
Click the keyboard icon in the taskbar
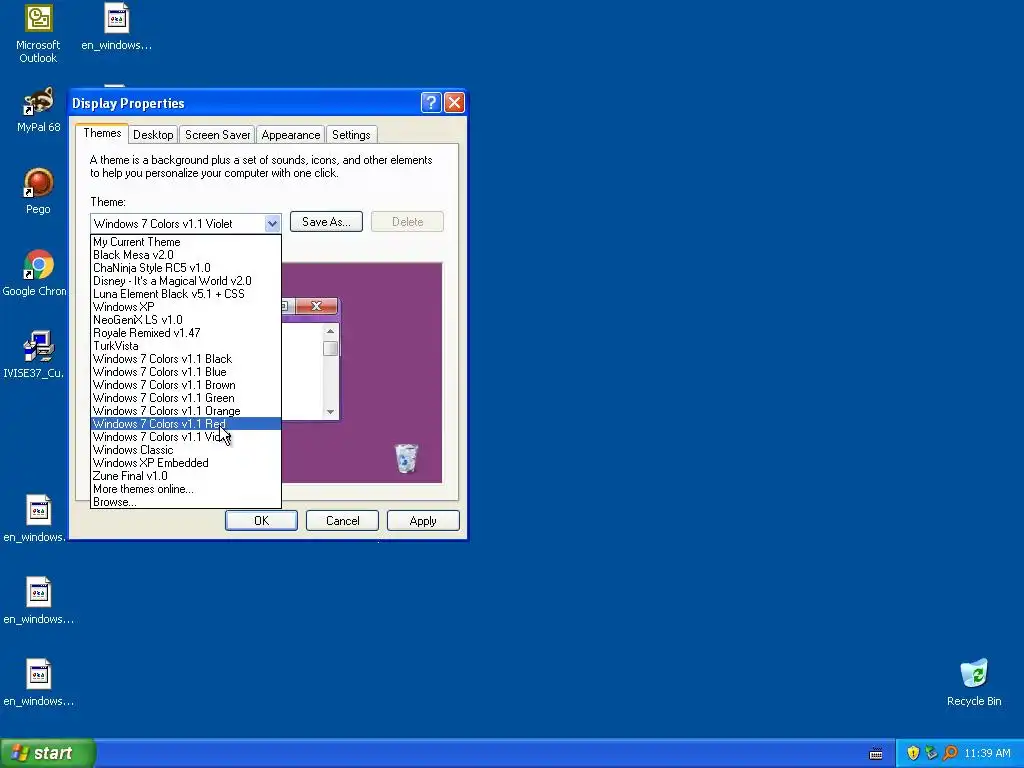[x=876, y=754]
